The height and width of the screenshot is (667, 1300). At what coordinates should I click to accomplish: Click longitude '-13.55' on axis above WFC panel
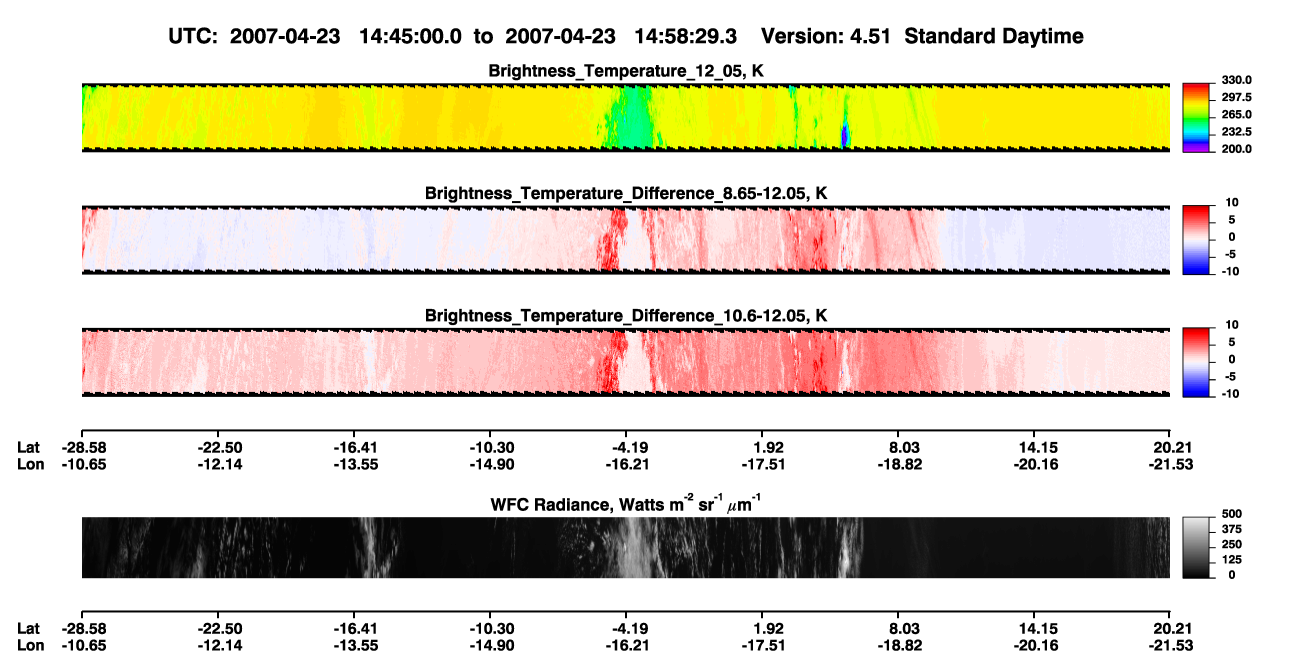click(354, 464)
